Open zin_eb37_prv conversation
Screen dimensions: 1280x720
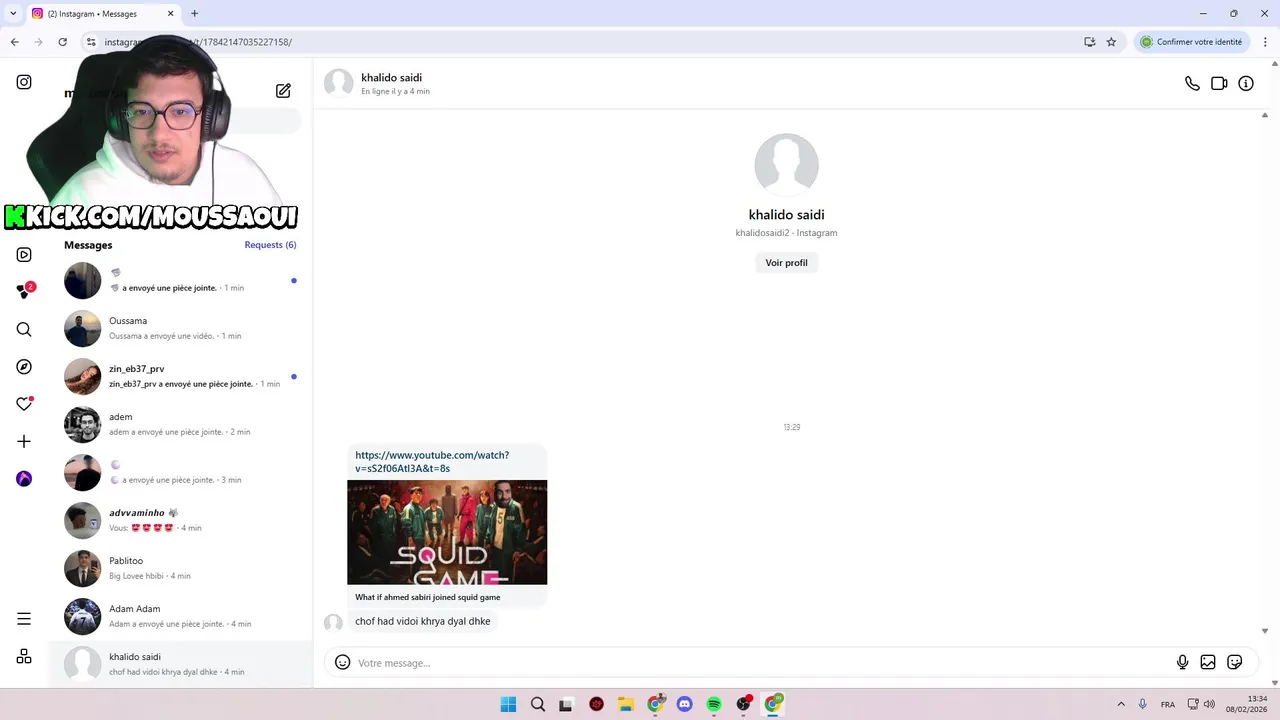pyautogui.click(x=180, y=376)
